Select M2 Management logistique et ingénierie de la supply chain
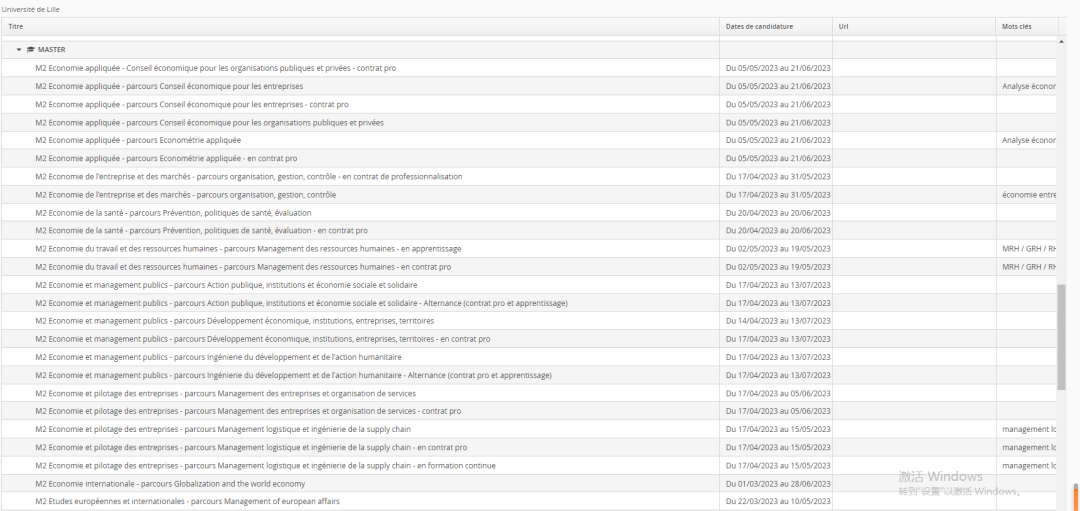Screen dimensions: 1080x511 pyautogui.click(x=223, y=429)
